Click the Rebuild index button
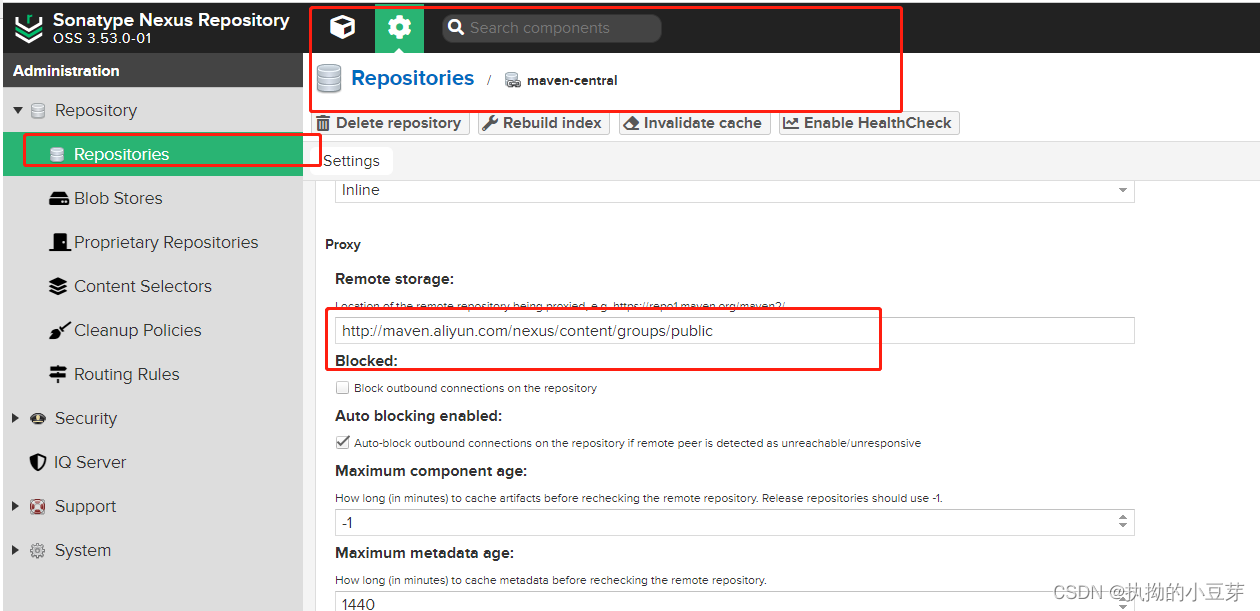Screen dimensions: 1260x611 pos(544,123)
